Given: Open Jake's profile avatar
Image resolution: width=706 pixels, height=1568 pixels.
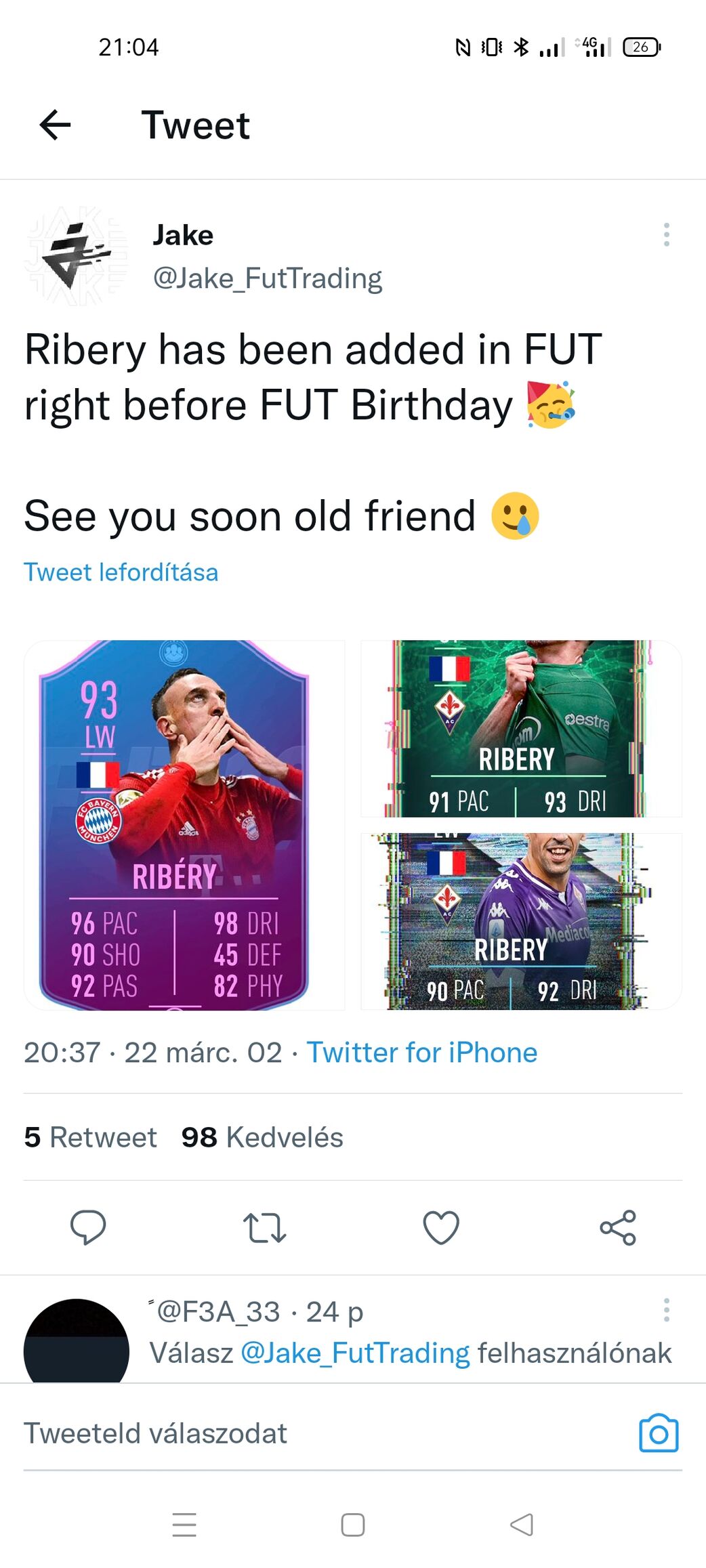Looking at the screenshot, I should [76, 257].
